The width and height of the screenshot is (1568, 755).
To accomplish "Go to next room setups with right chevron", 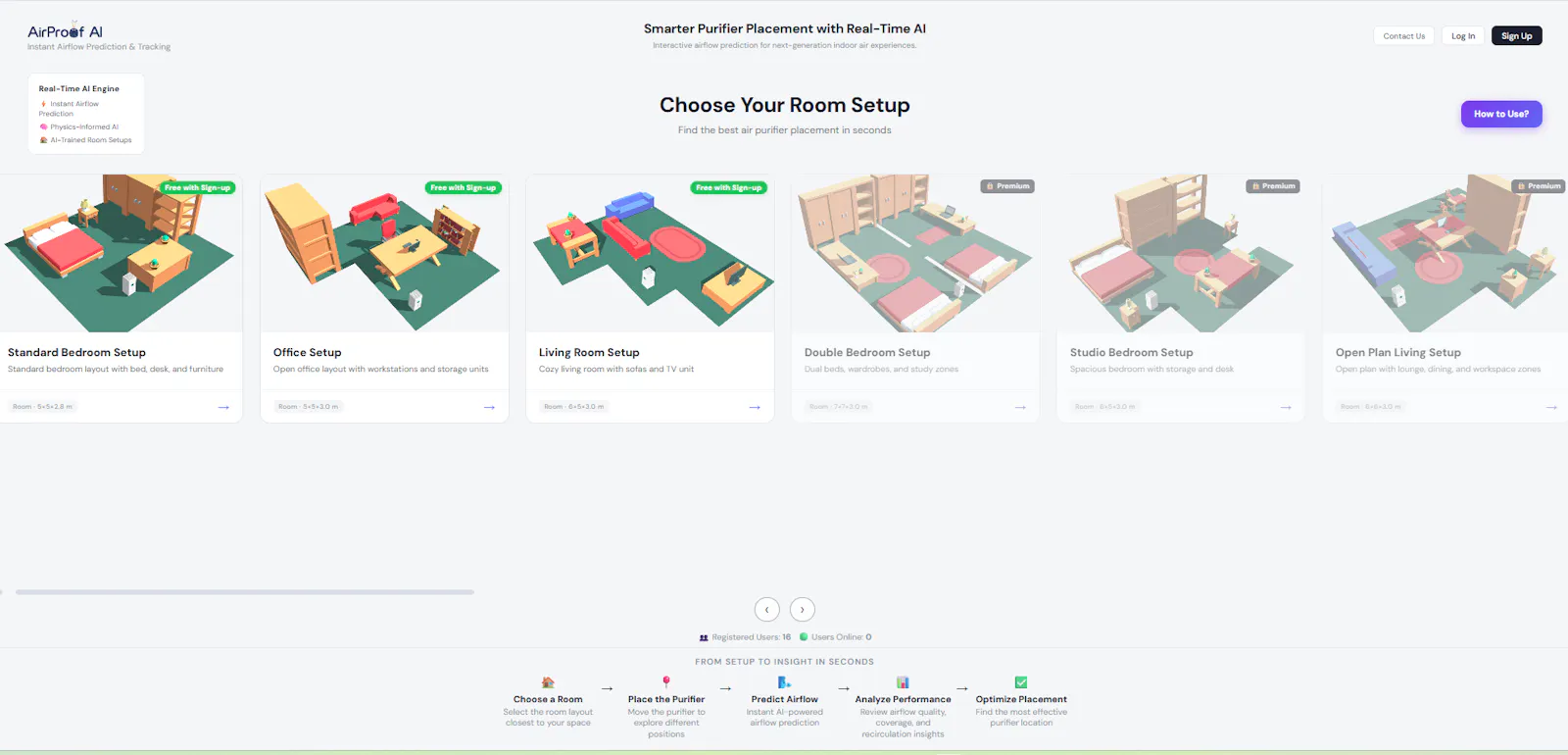I will [803, 609].
